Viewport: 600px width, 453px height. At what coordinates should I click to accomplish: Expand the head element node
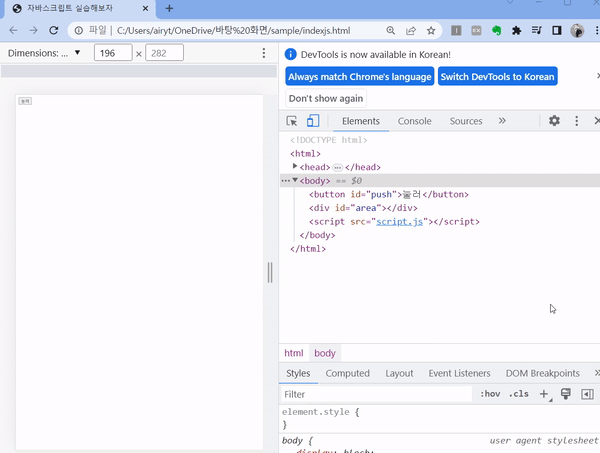click(295, 166)
